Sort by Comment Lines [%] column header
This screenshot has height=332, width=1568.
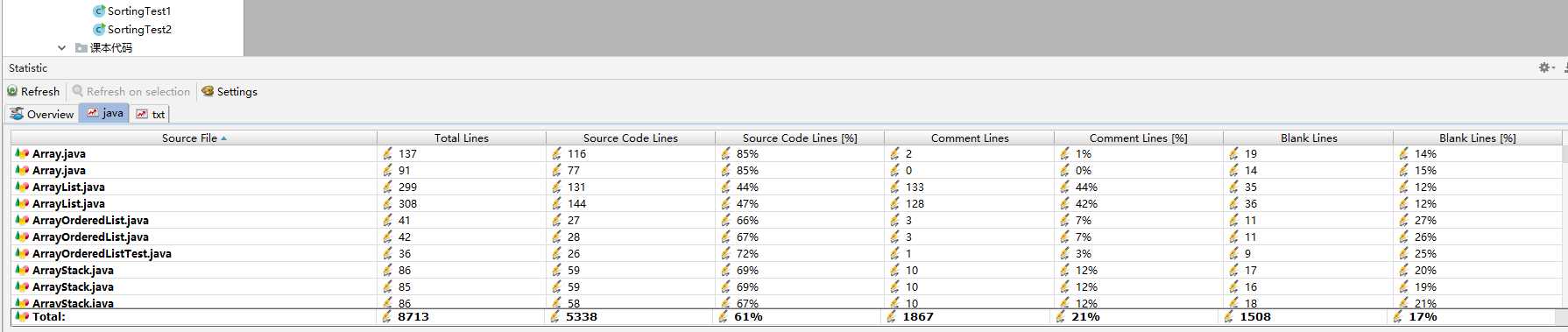pyautogui.click(x=1139, y=138)
